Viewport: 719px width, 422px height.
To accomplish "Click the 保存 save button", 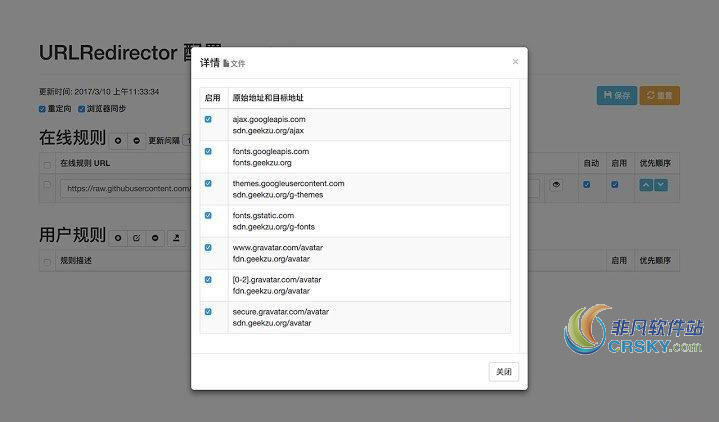I will 617,95.
